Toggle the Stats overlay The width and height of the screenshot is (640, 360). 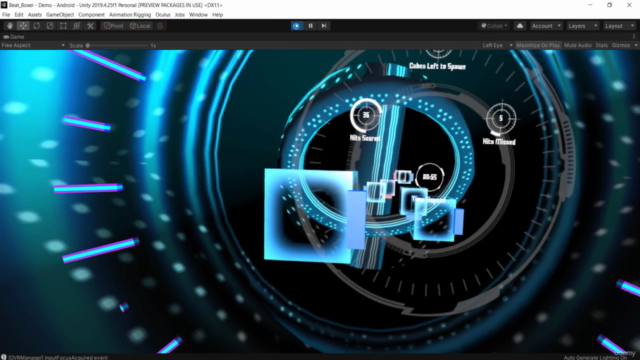click(x=602, y=45)
